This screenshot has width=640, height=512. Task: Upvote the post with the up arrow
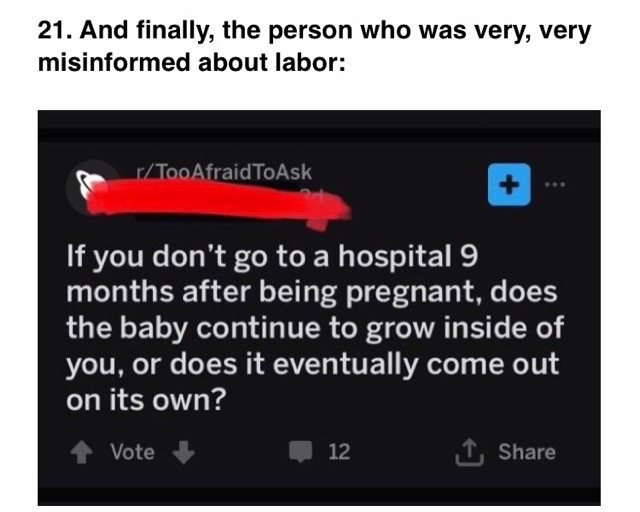click(82, 452)
